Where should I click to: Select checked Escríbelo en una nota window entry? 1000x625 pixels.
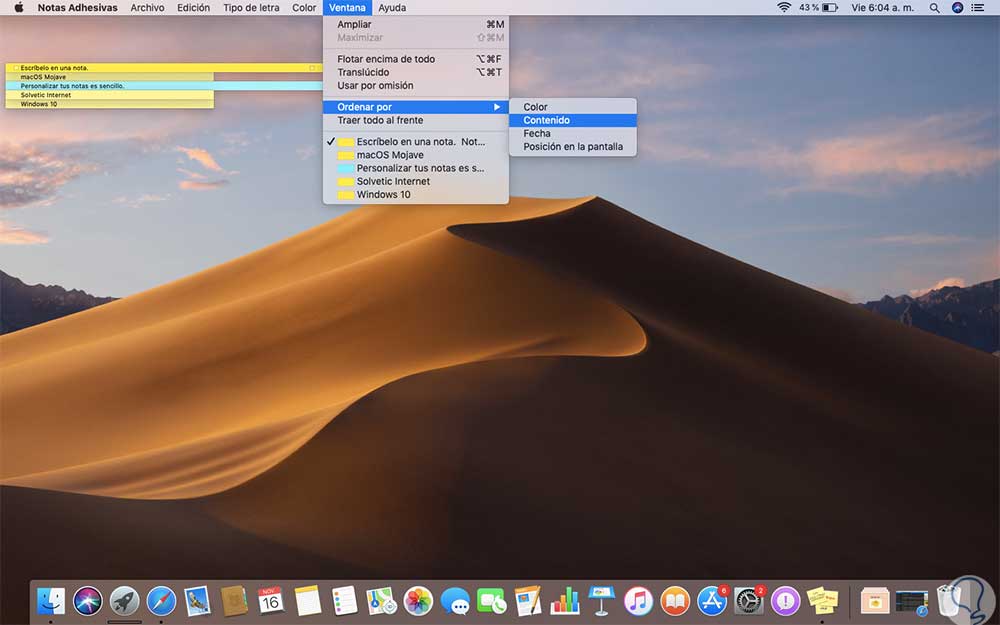tap(416, 142)
